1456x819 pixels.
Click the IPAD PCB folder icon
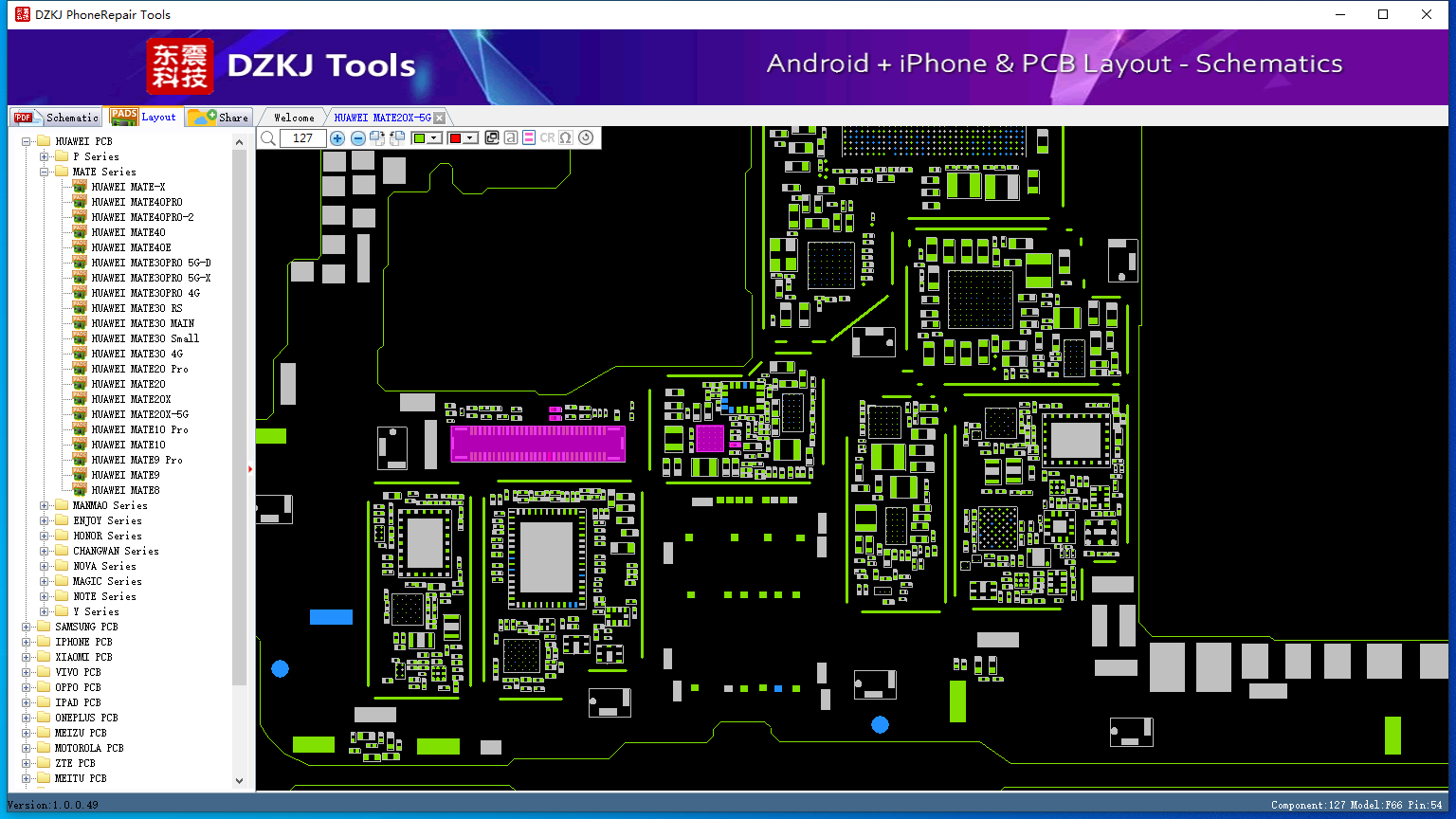point(44,702)
